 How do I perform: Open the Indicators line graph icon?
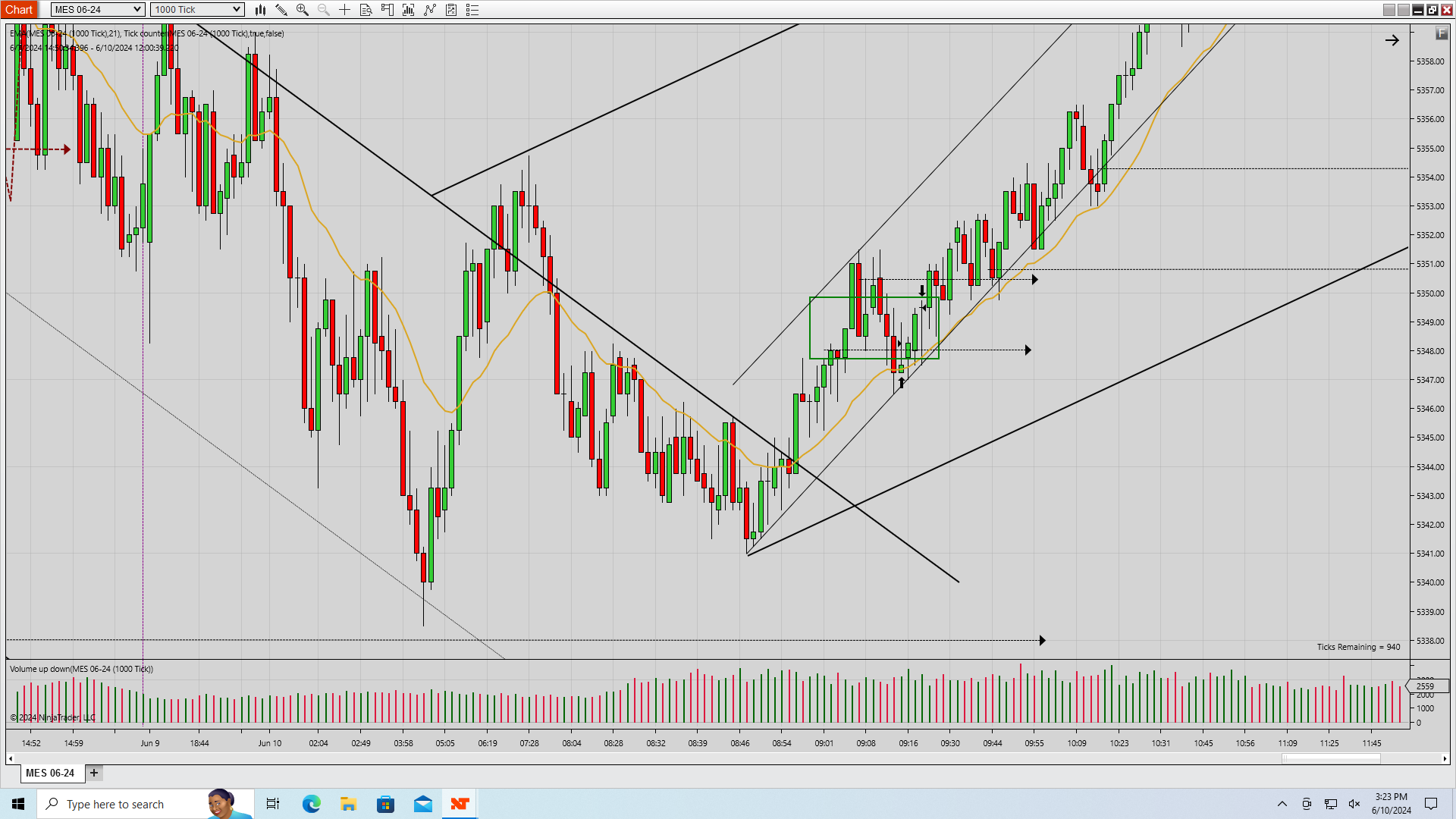[x=430, y=10]
